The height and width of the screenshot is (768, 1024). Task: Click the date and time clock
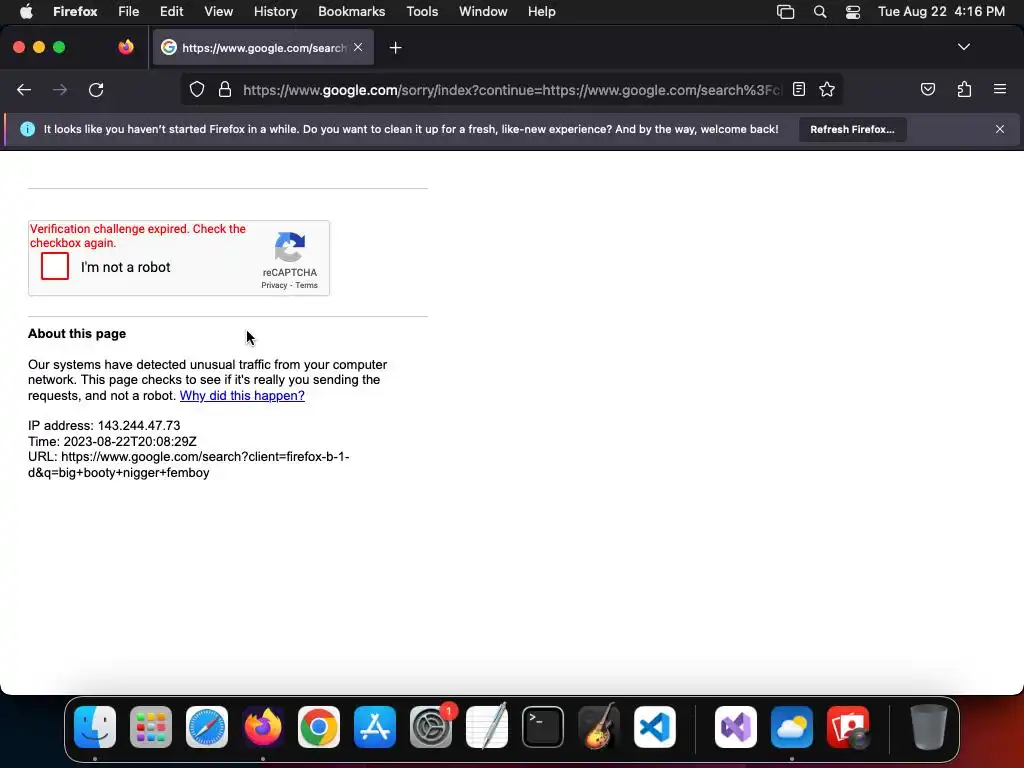pos(941,12)
